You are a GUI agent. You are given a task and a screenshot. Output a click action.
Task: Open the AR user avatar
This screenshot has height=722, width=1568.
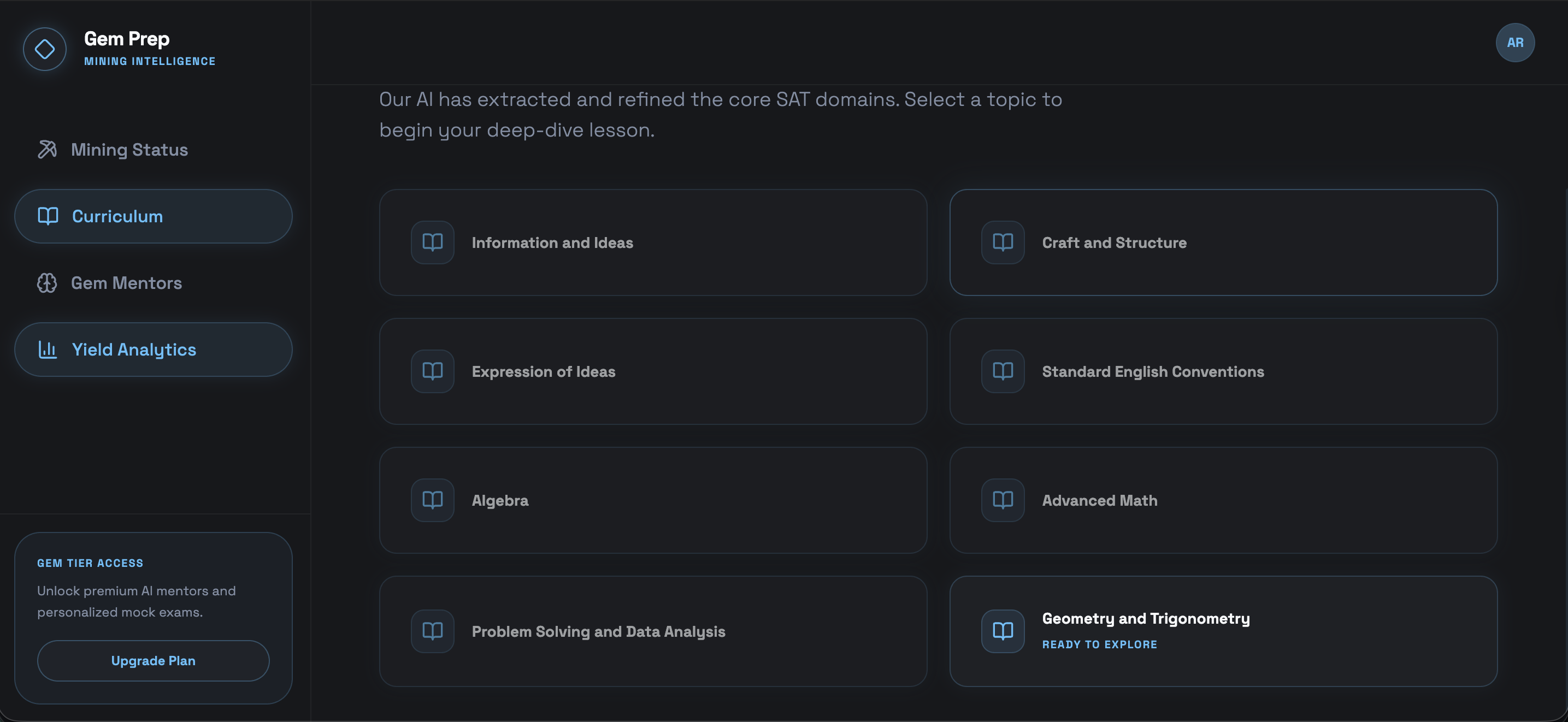pyautogui.click(x=1514, y=43)
